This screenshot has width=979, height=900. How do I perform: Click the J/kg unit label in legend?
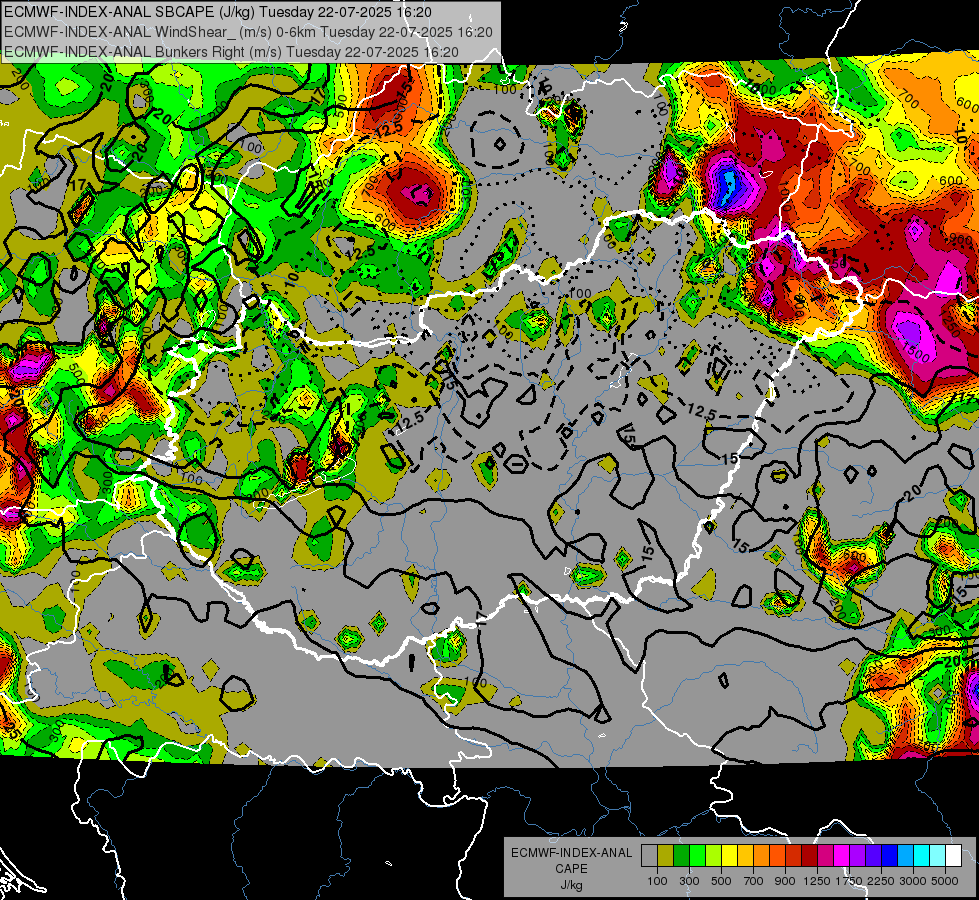tap(571, 885)
